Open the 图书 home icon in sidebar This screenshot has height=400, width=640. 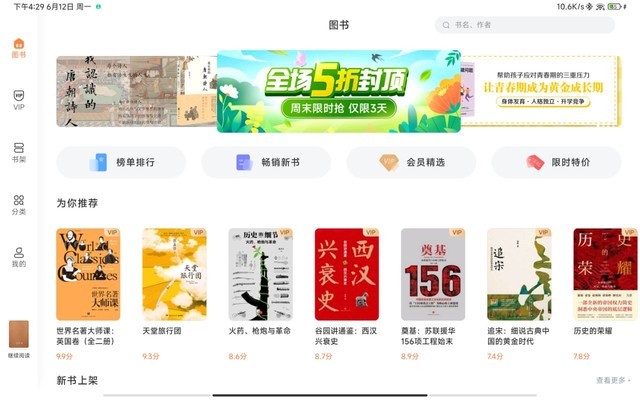19,44
